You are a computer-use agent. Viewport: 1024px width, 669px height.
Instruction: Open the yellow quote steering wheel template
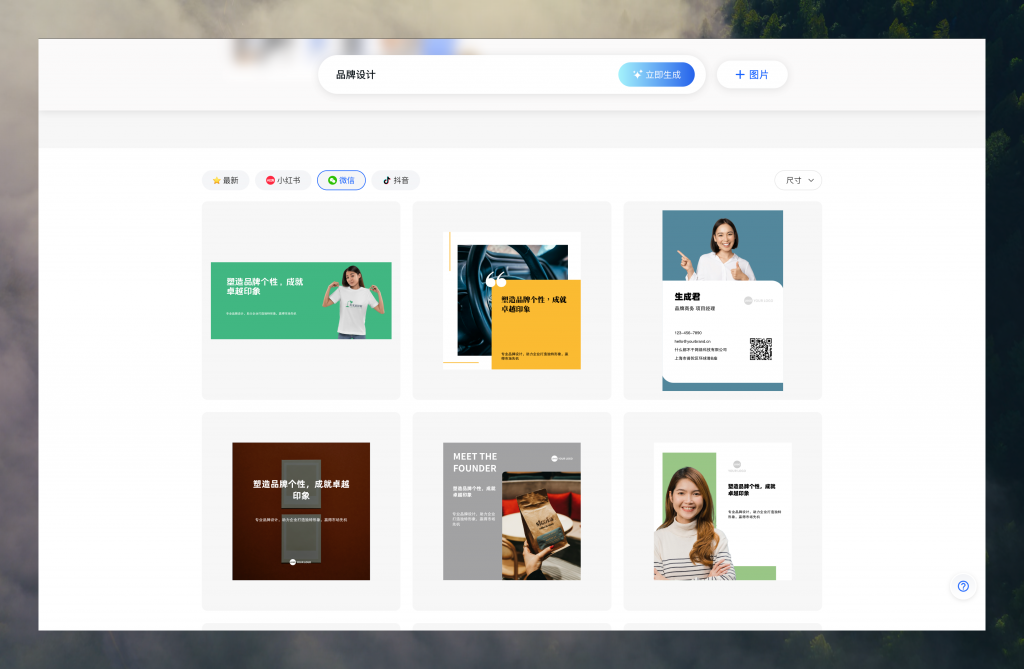click(512, 301)
